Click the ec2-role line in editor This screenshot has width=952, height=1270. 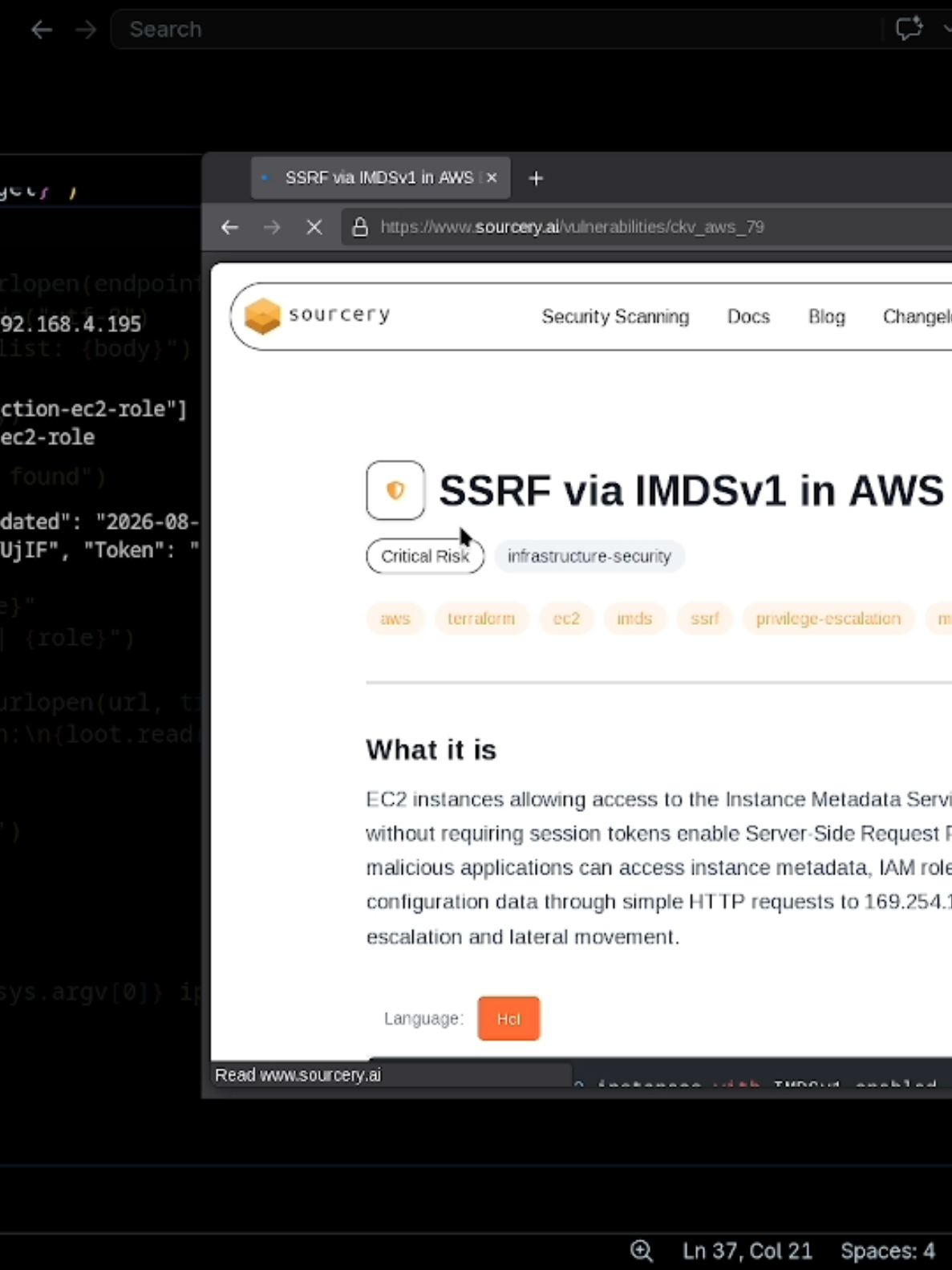click(47, 437)
